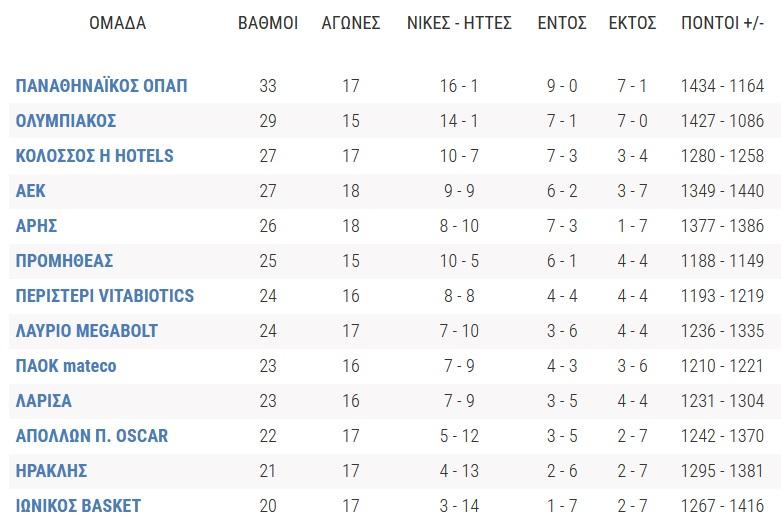Open the ΠΑΟΚ mateco team page
This screenshot has height=522, width=781.
click(66, 366)
